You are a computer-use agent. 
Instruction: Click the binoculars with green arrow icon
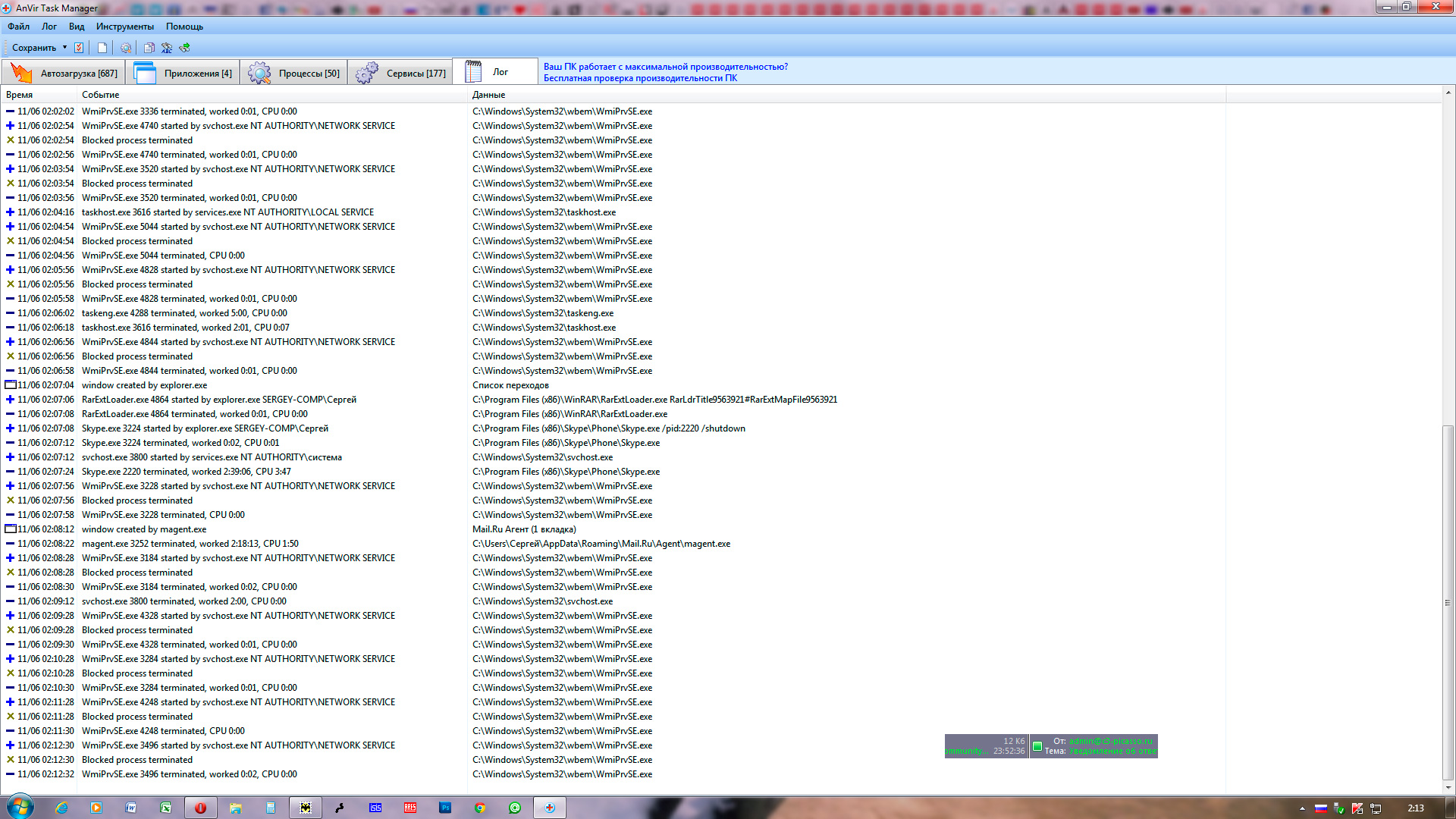click(x=184, y=48)
